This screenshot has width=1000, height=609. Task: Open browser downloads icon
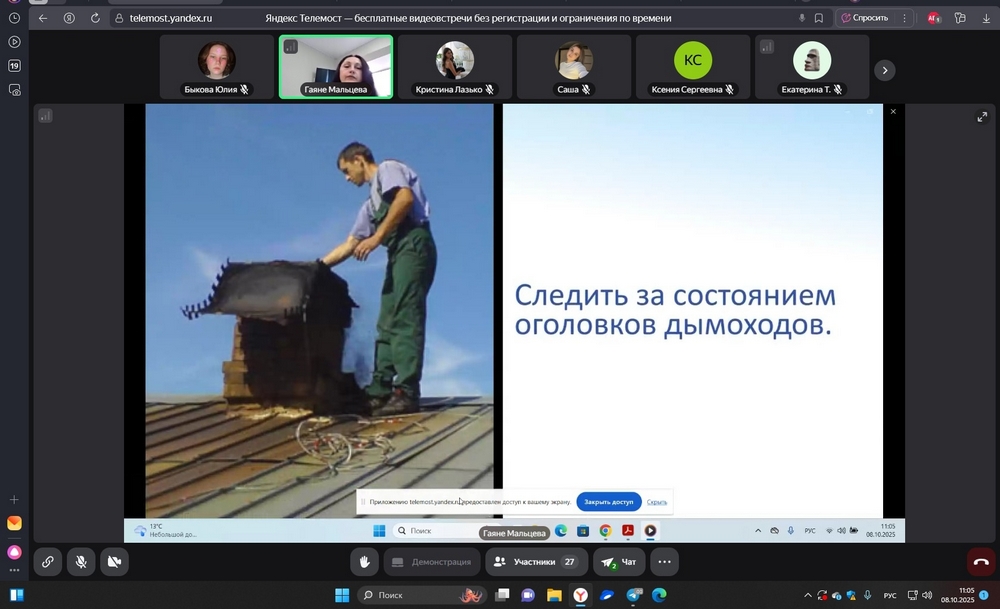986,18
